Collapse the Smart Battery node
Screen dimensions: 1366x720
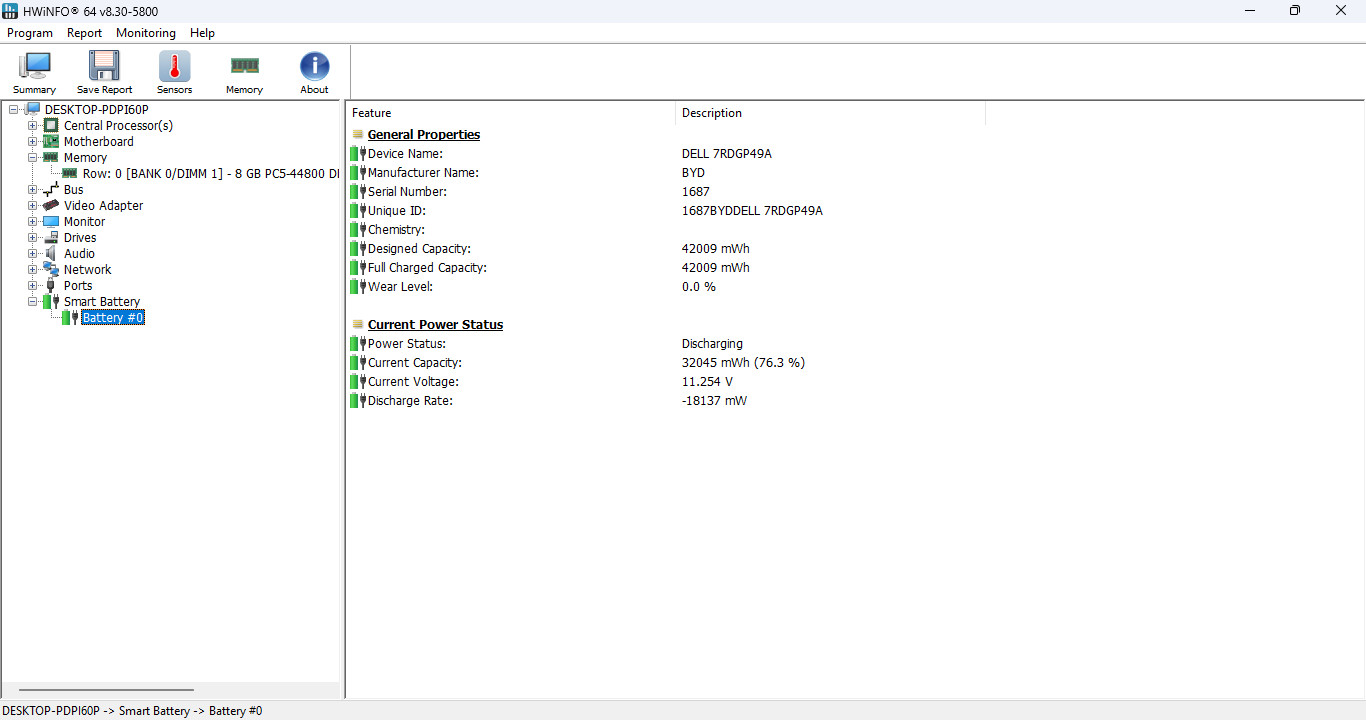pyautogui.click(x=33, y=302)
